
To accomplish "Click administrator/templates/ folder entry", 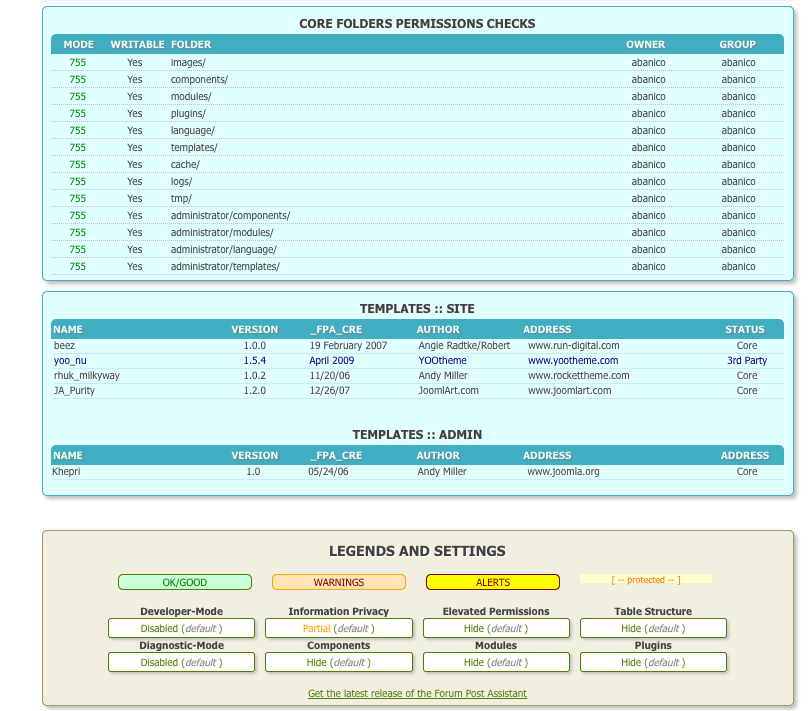I will tap(225, 266).
